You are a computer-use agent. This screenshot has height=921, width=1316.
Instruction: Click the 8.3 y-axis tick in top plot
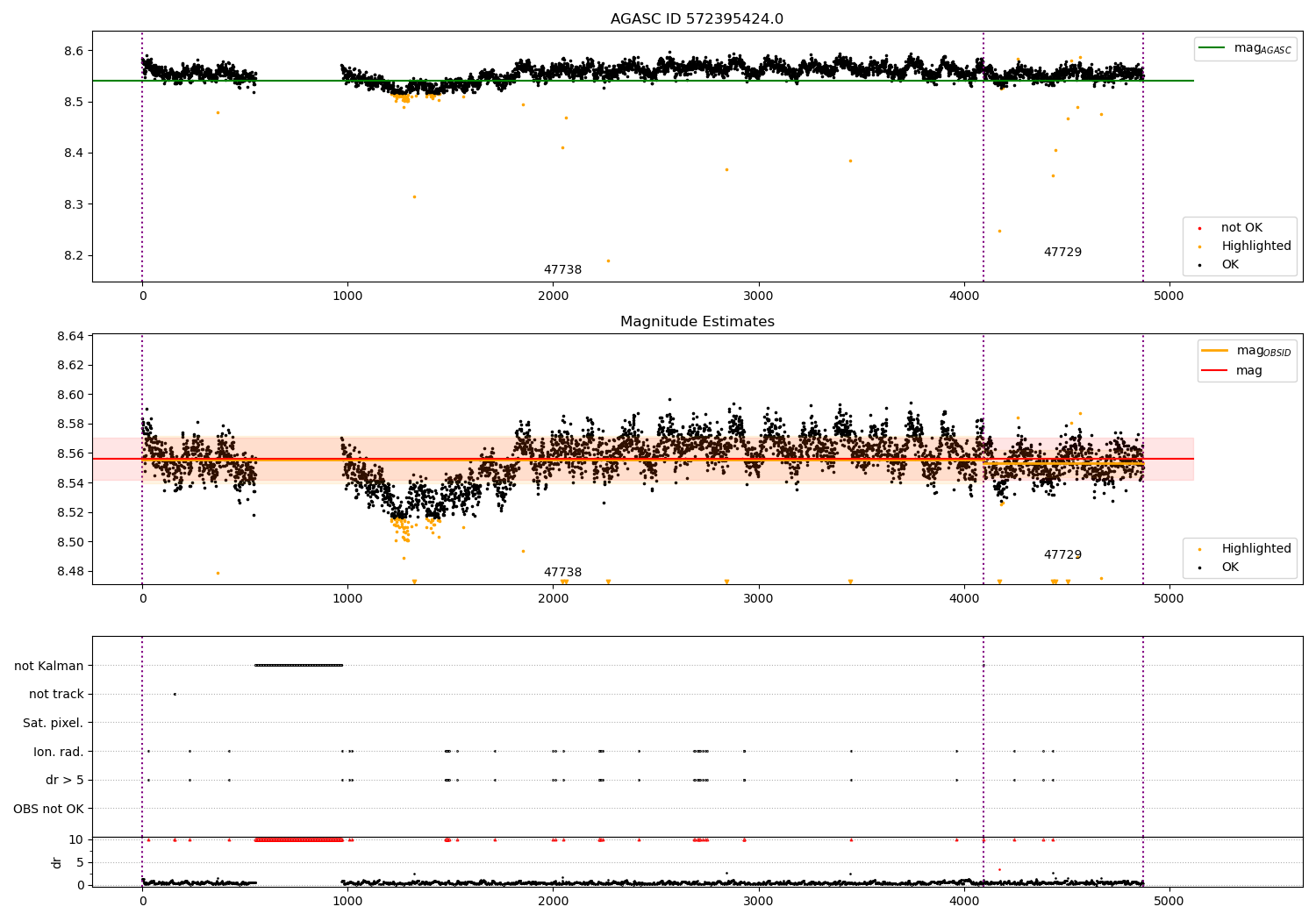74,204
